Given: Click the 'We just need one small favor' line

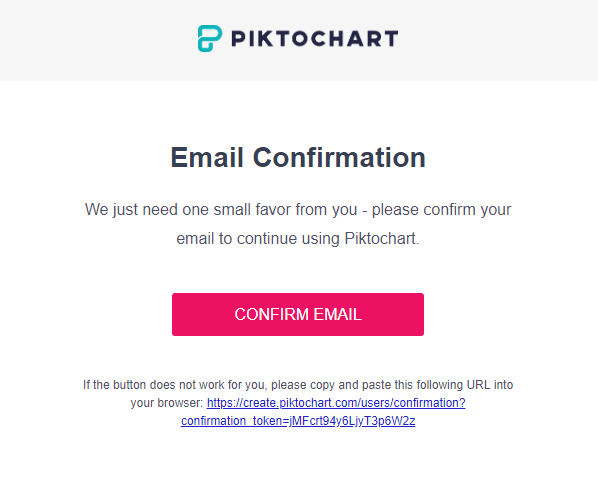Looking at the screenshot, I should (298, 210).
